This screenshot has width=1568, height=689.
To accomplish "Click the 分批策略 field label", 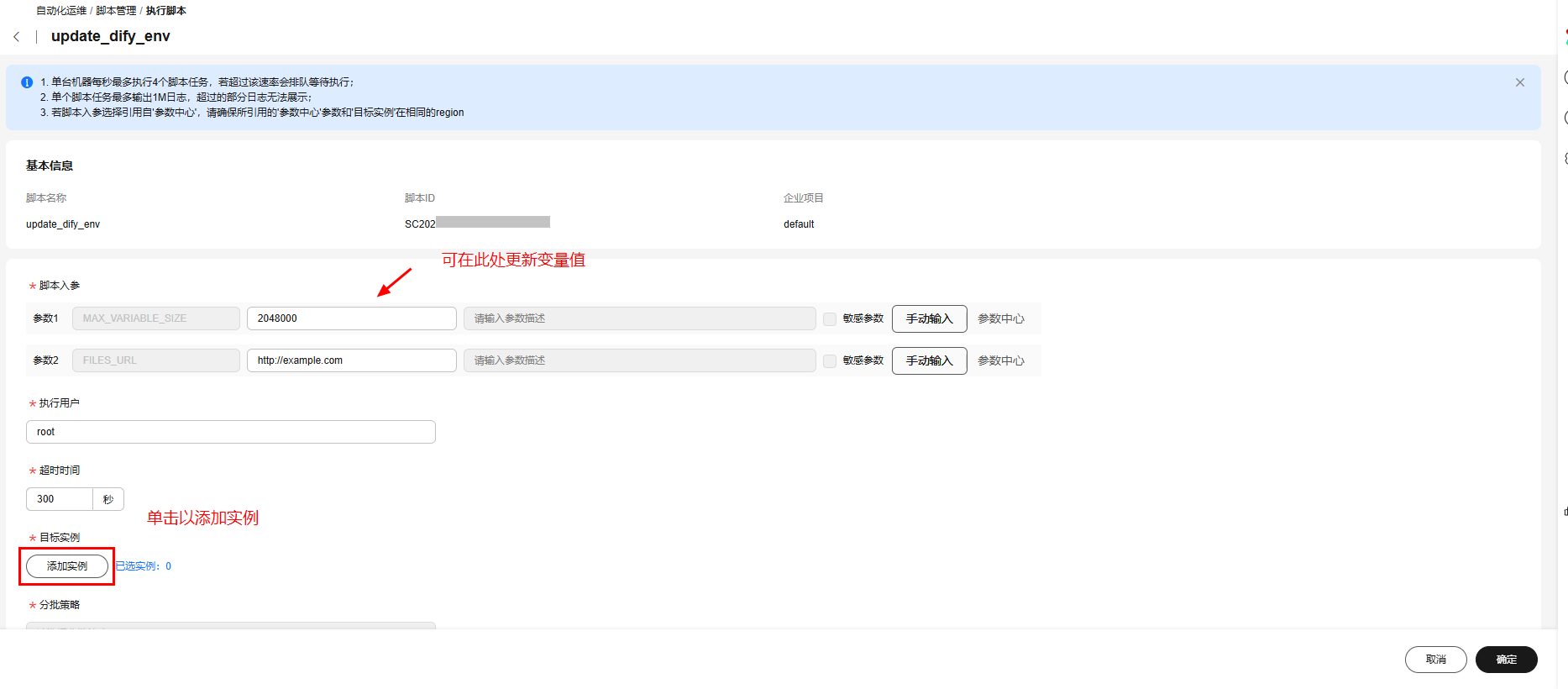I will pyautogui.click(x=60, y=605).
